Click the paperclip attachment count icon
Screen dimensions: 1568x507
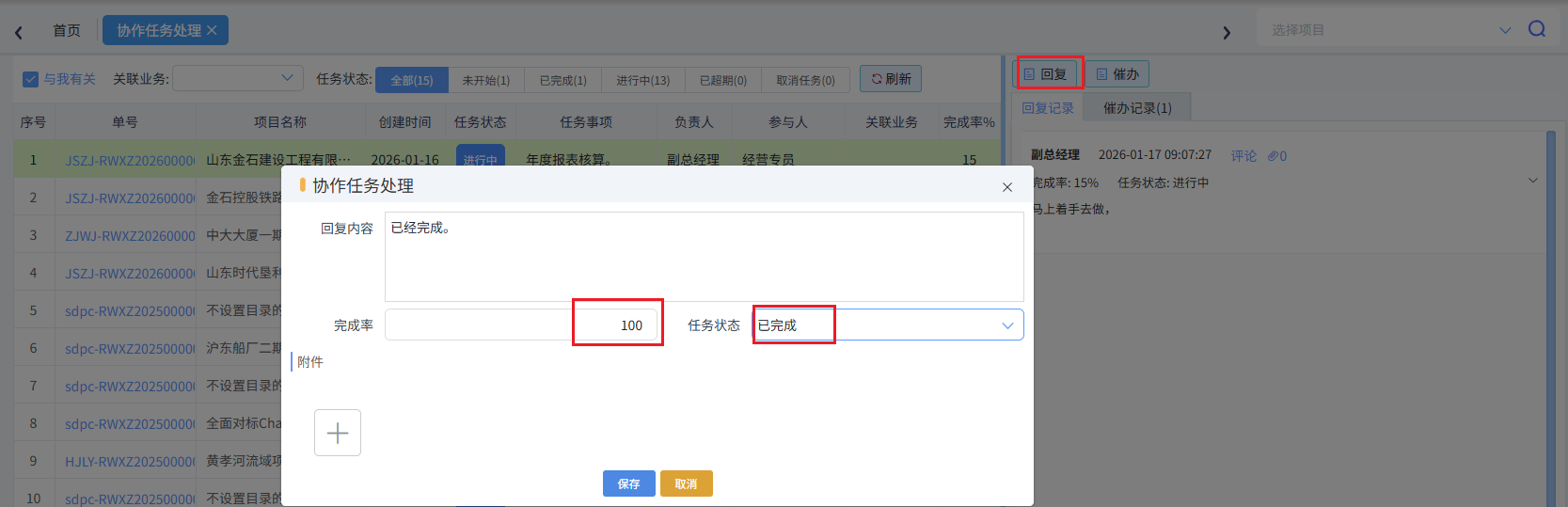coord(1276,156)
